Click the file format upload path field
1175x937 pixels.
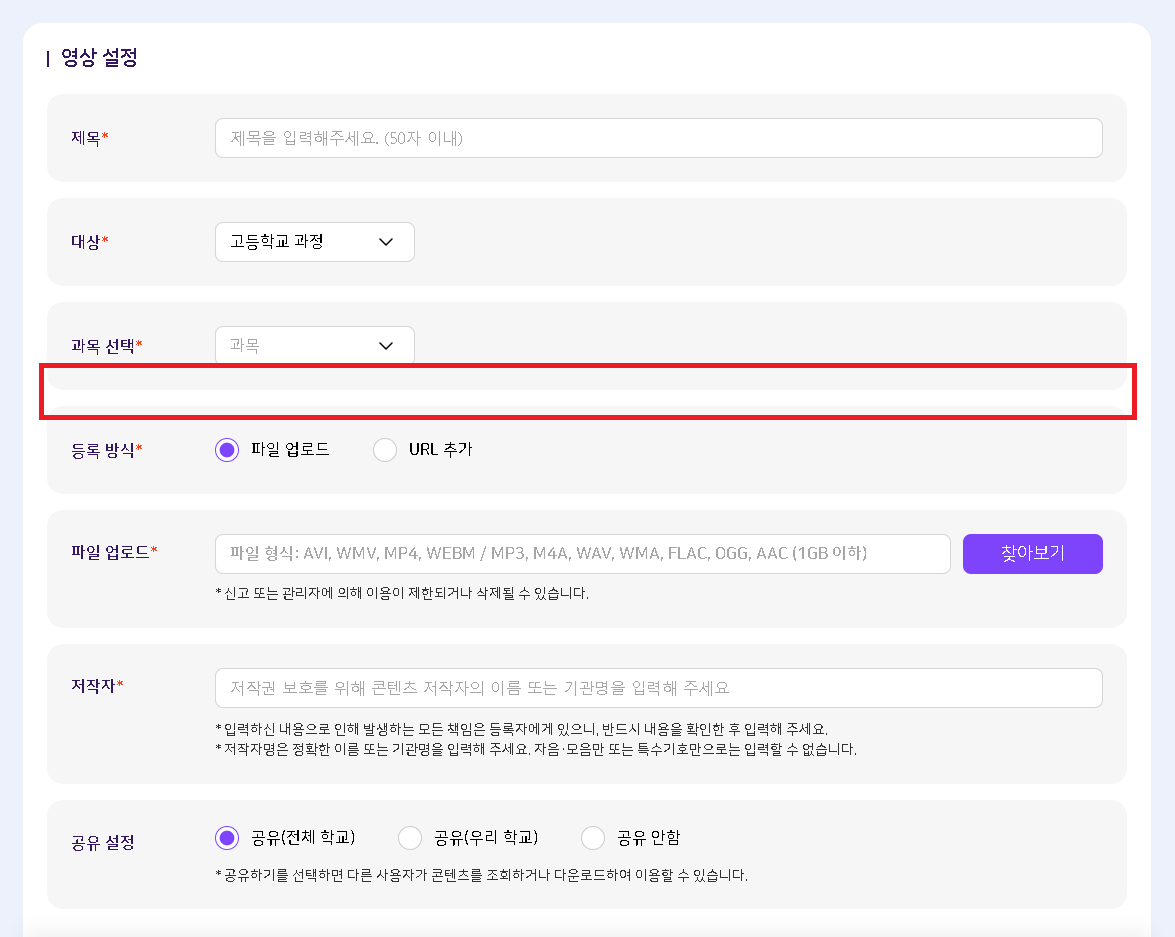[582, 554]
